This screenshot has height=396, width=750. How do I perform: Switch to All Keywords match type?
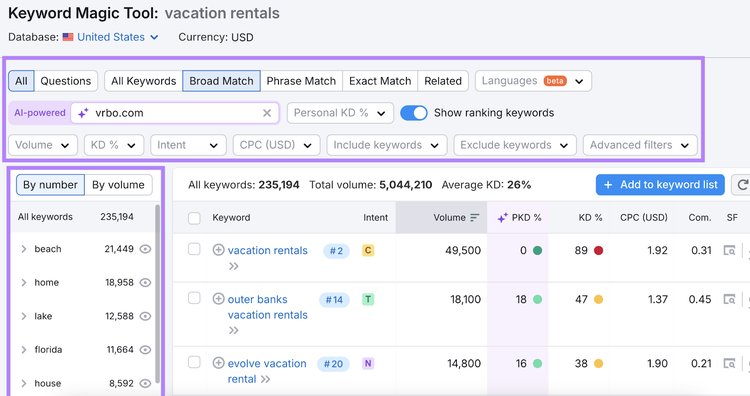[x=143, y=81]
